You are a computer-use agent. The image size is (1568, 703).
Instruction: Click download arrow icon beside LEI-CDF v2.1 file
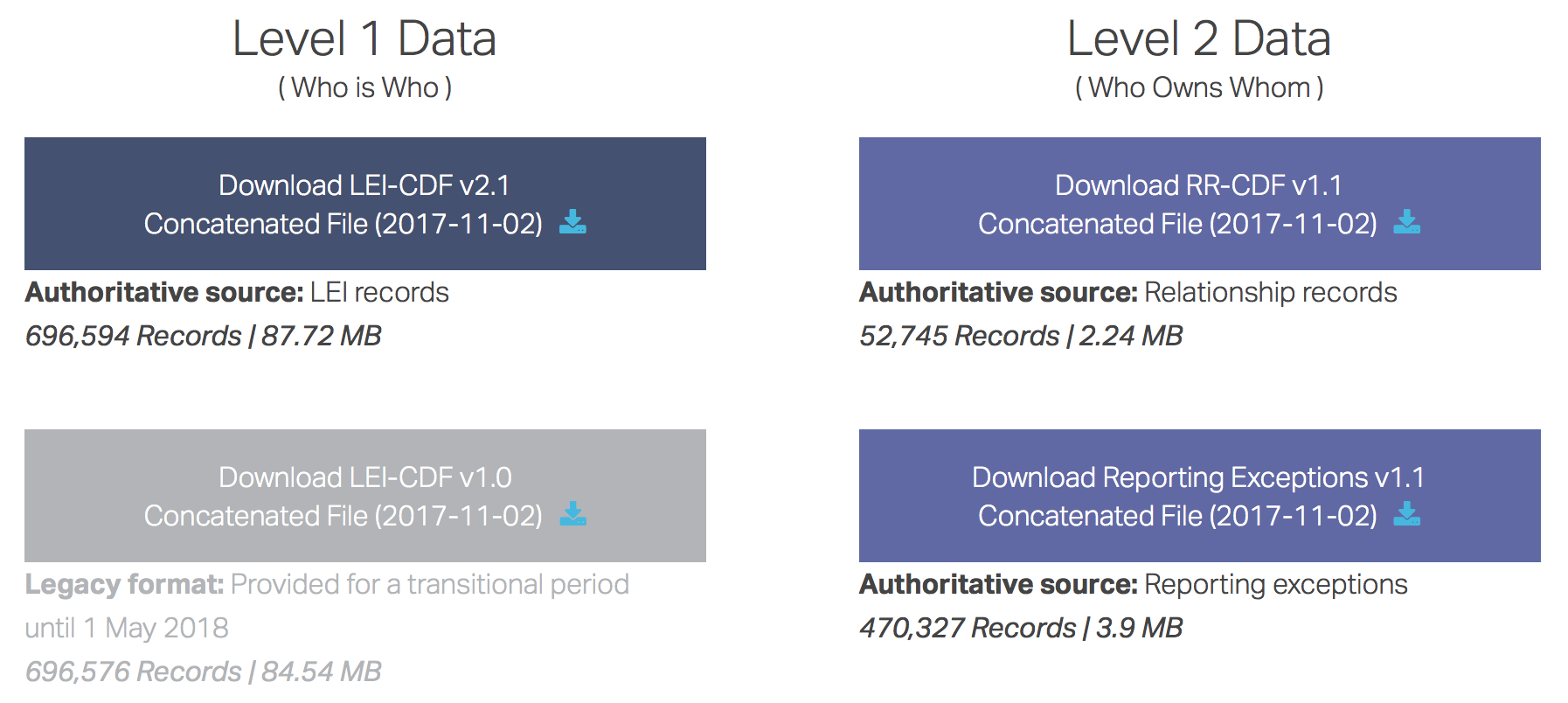click(572, 222)
